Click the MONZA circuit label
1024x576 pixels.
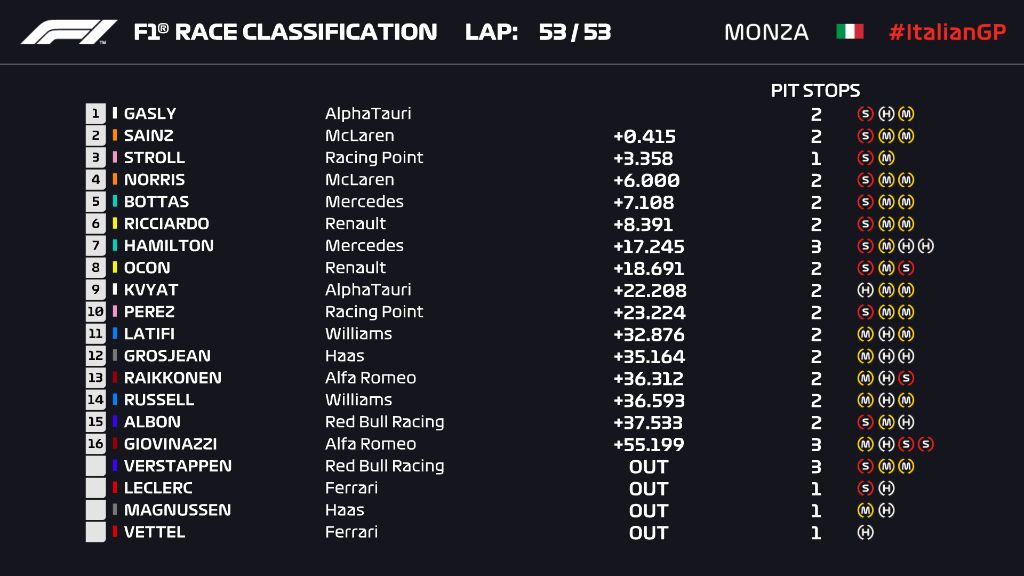click(x=766, y=32)
